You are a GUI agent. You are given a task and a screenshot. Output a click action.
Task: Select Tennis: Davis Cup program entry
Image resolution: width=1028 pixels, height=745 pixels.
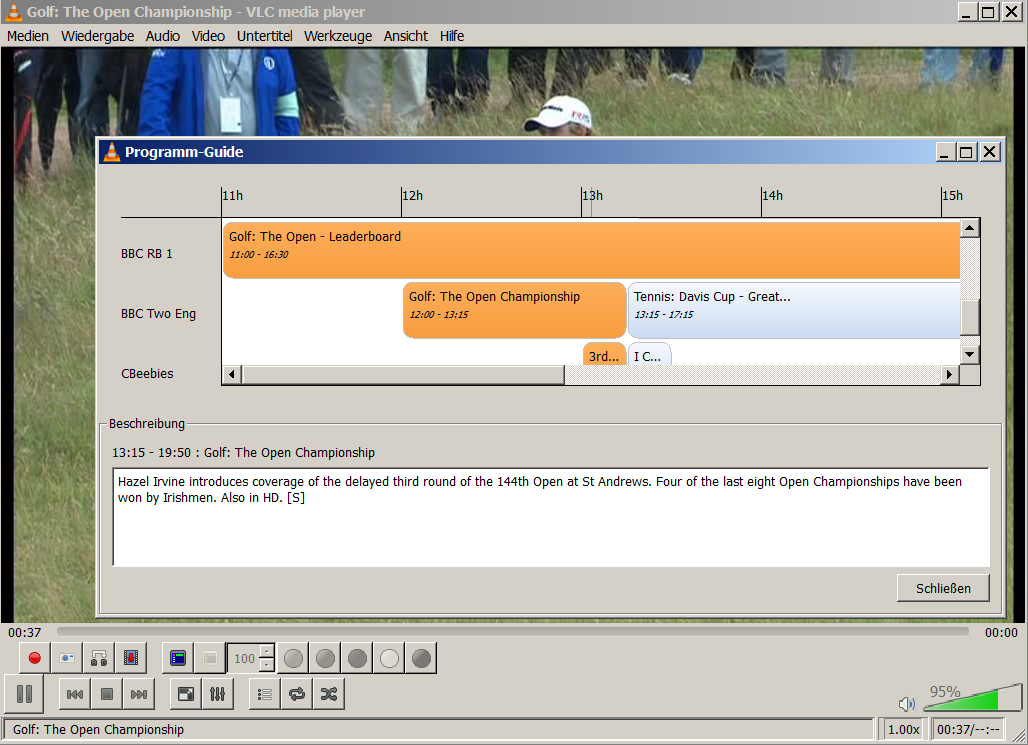coord(794,310)
